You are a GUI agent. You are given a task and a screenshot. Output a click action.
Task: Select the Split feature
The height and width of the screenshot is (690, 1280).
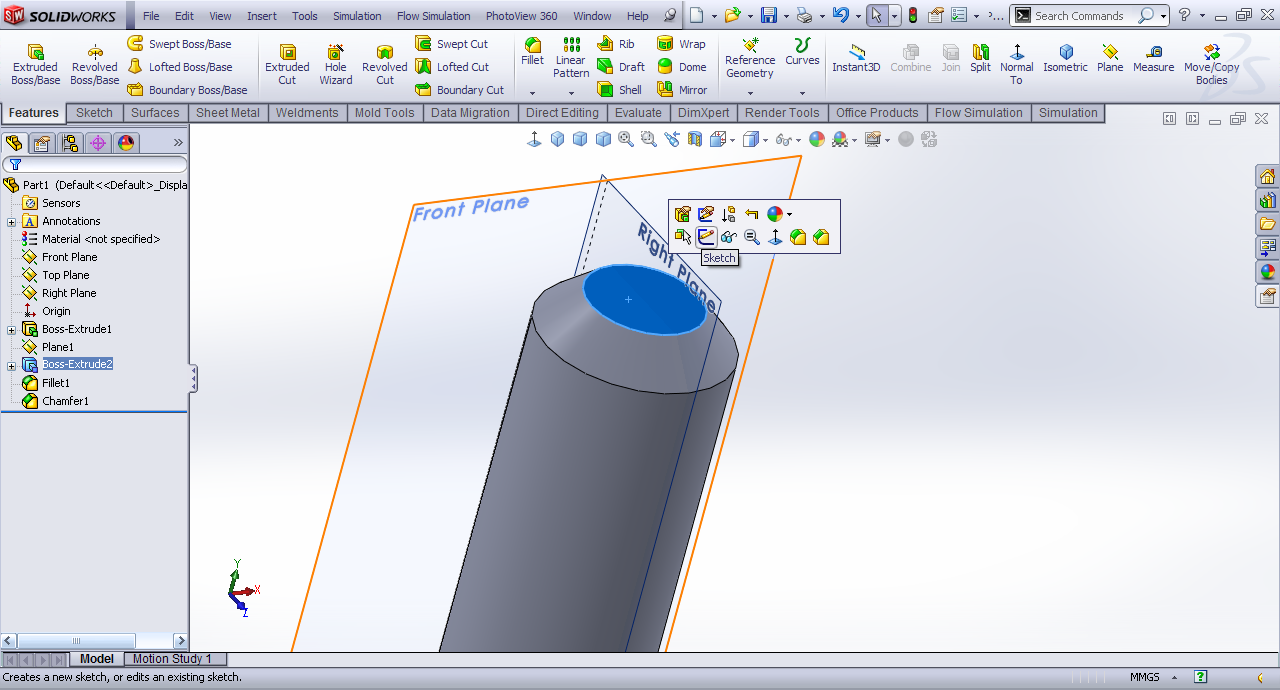(980, 58)
